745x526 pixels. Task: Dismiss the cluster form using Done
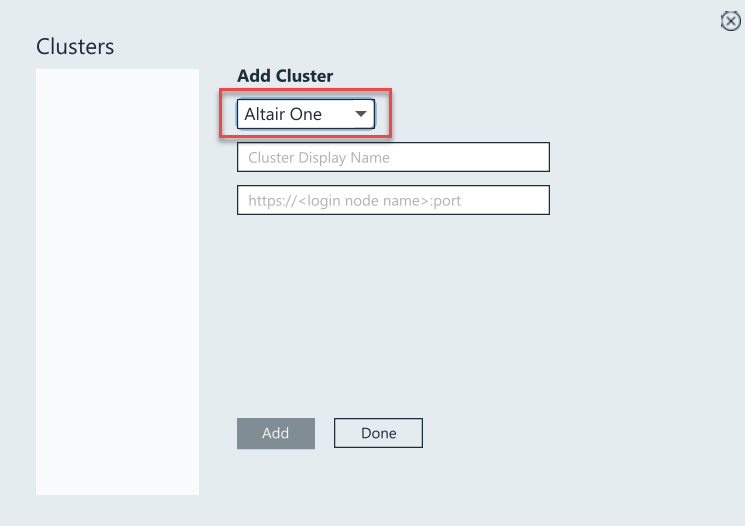378,433
